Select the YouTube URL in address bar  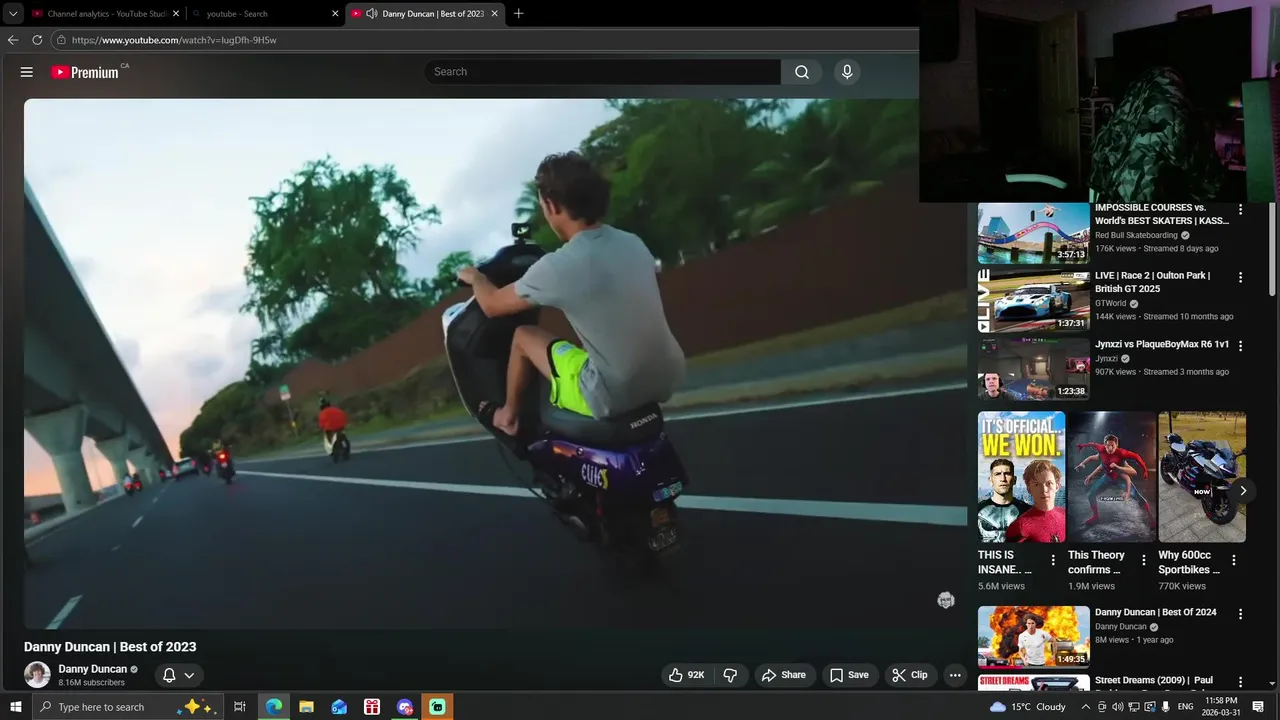pos(174,40)
